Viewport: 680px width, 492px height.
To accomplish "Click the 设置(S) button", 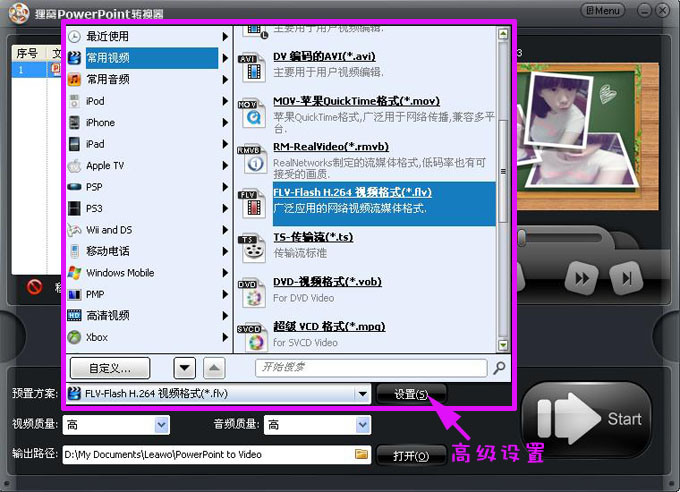I will click(411, 394).
